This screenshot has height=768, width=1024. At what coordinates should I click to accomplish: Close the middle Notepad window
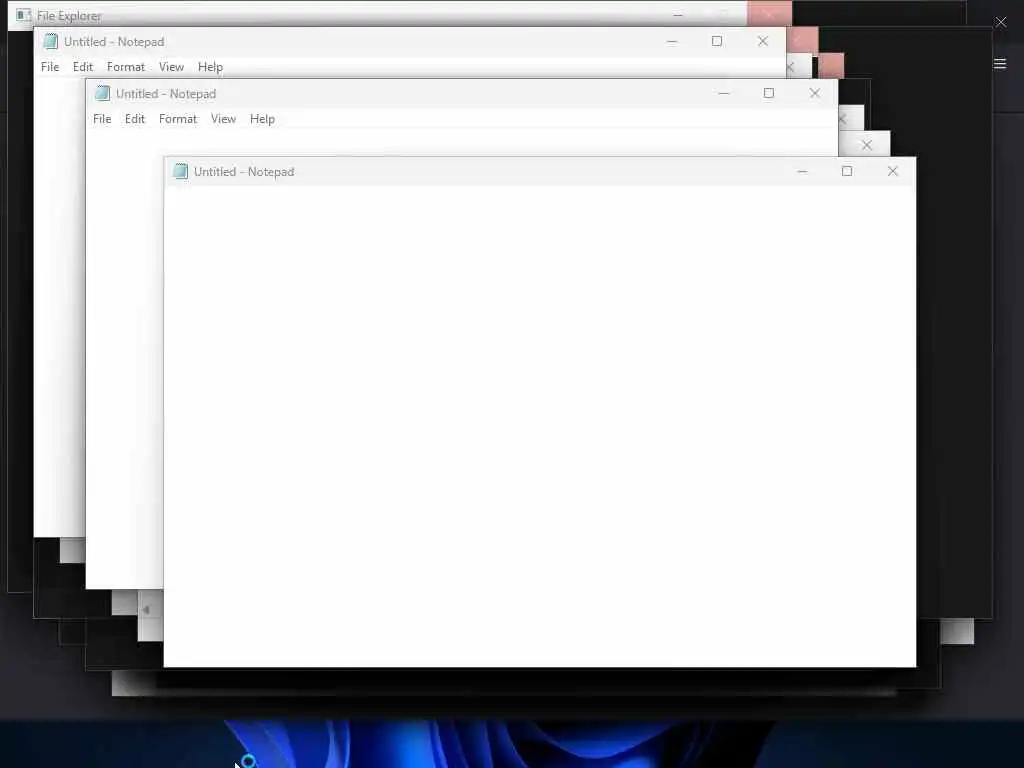point(814,93)
